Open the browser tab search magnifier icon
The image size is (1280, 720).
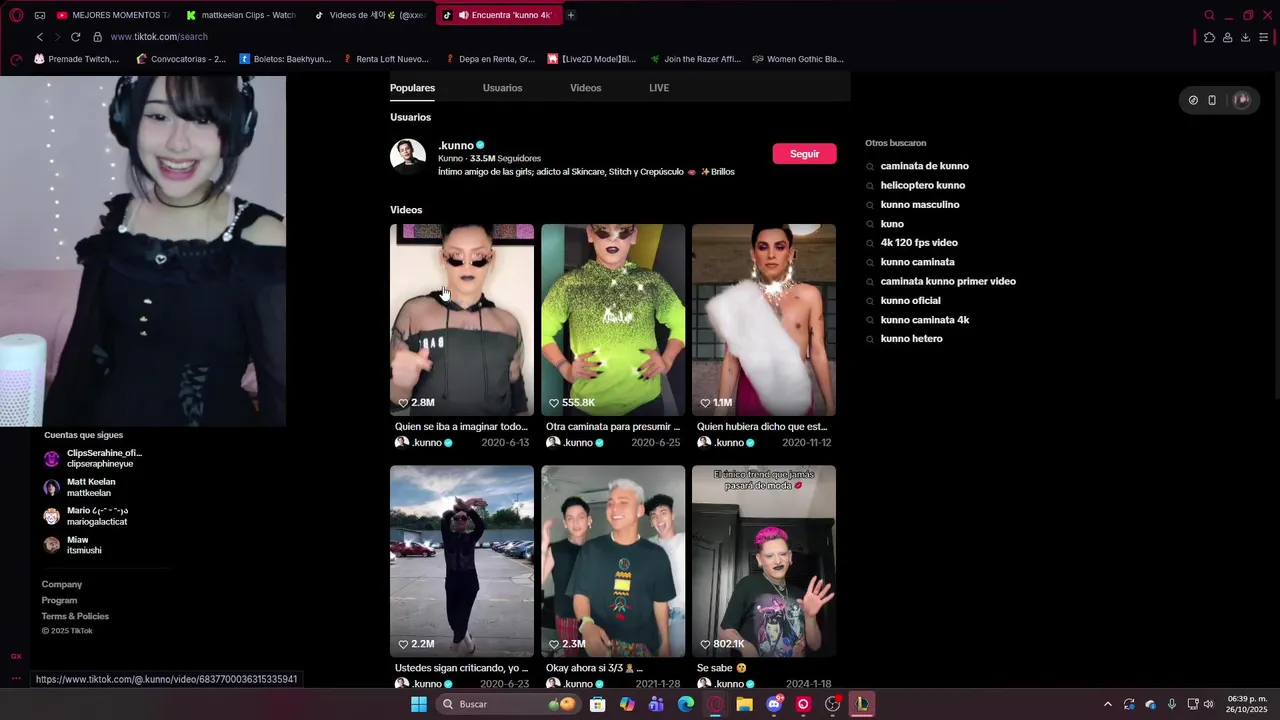[1209, 15]
